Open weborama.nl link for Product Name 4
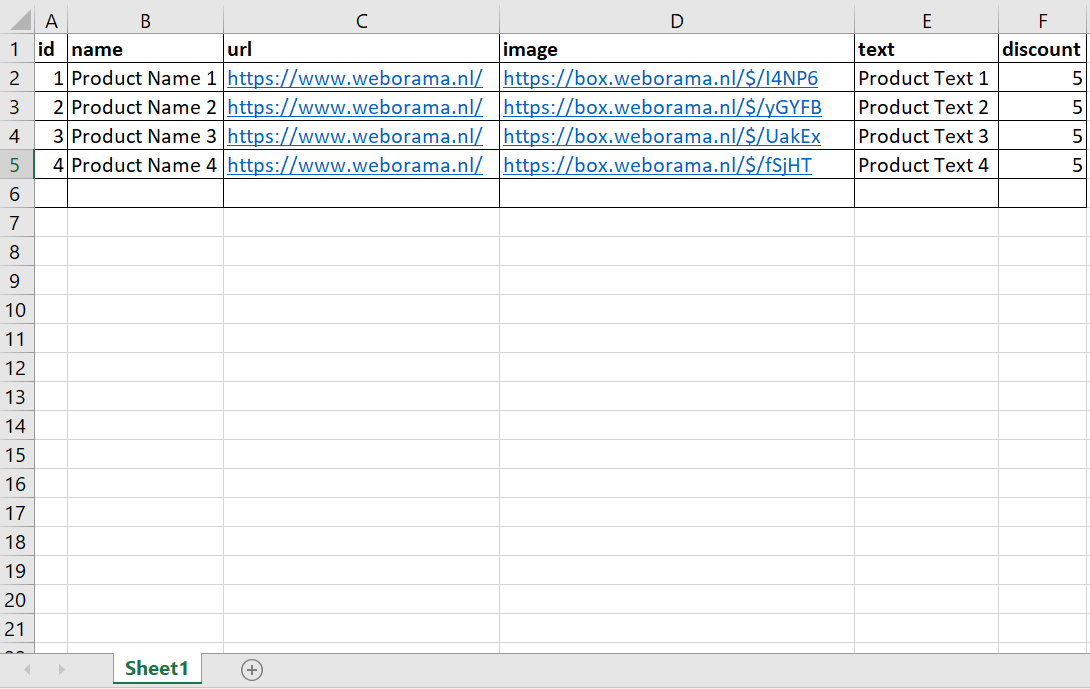Screen dimensions: 1090x689 pyautogui.click(x=355, y=165)
